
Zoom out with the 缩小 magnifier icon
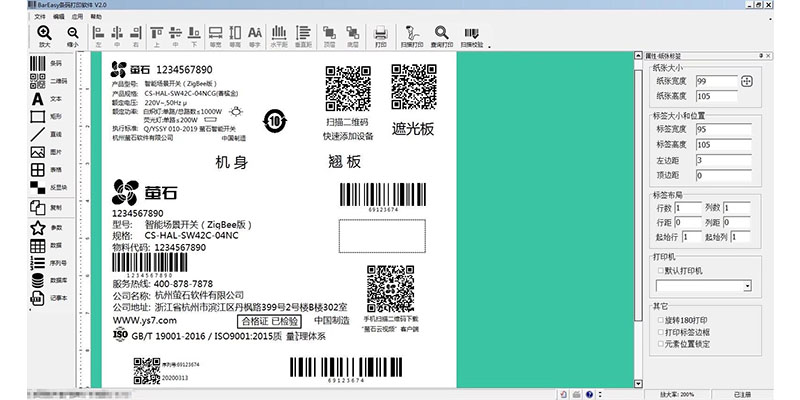tap(73, 36)
